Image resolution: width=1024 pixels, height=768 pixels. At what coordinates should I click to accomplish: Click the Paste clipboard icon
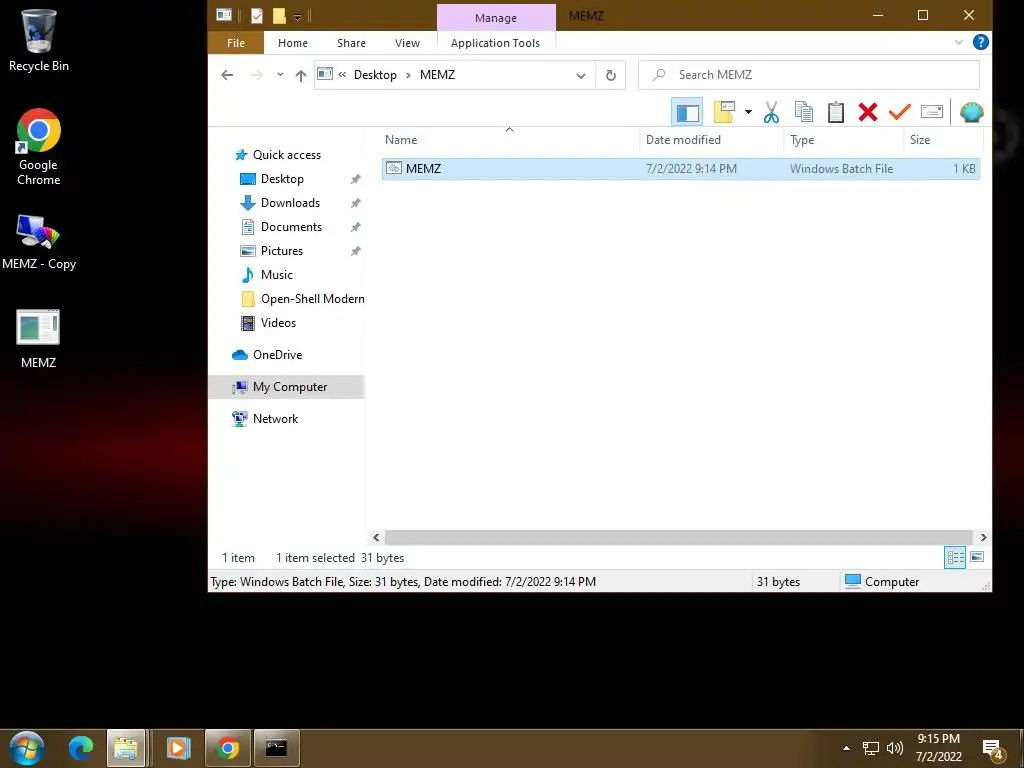pos(836,112)
